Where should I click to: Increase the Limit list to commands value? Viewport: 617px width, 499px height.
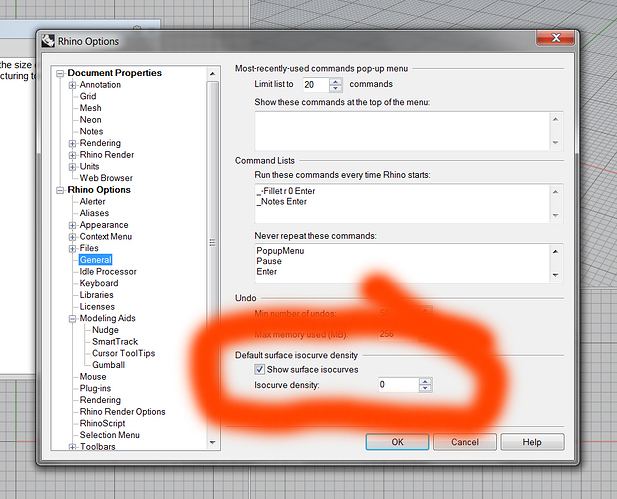click(x=335, y=81)
